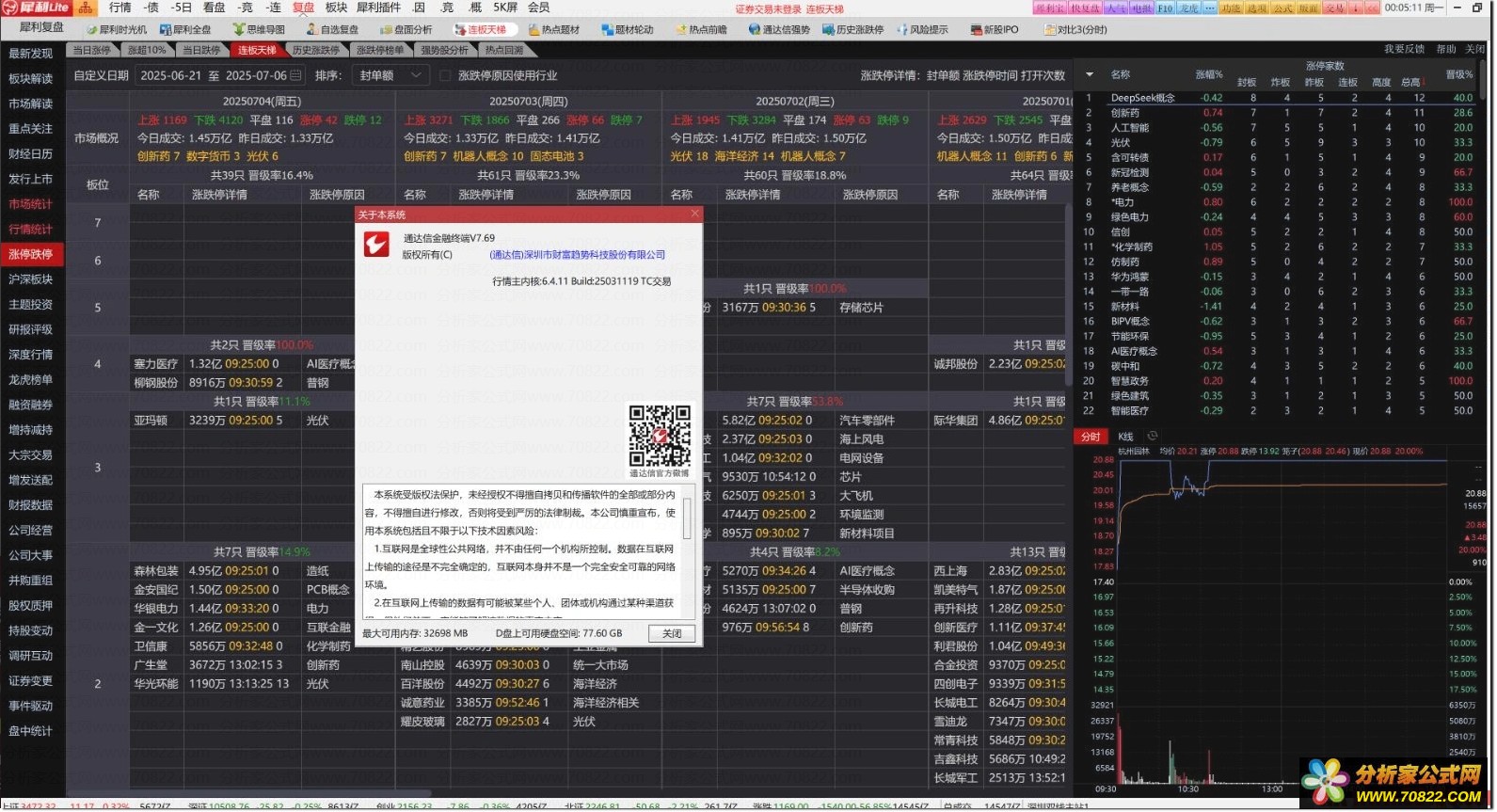Switch to the 历史涨跌停 tab
1497x812 pixels.
(x=315, y=50)
